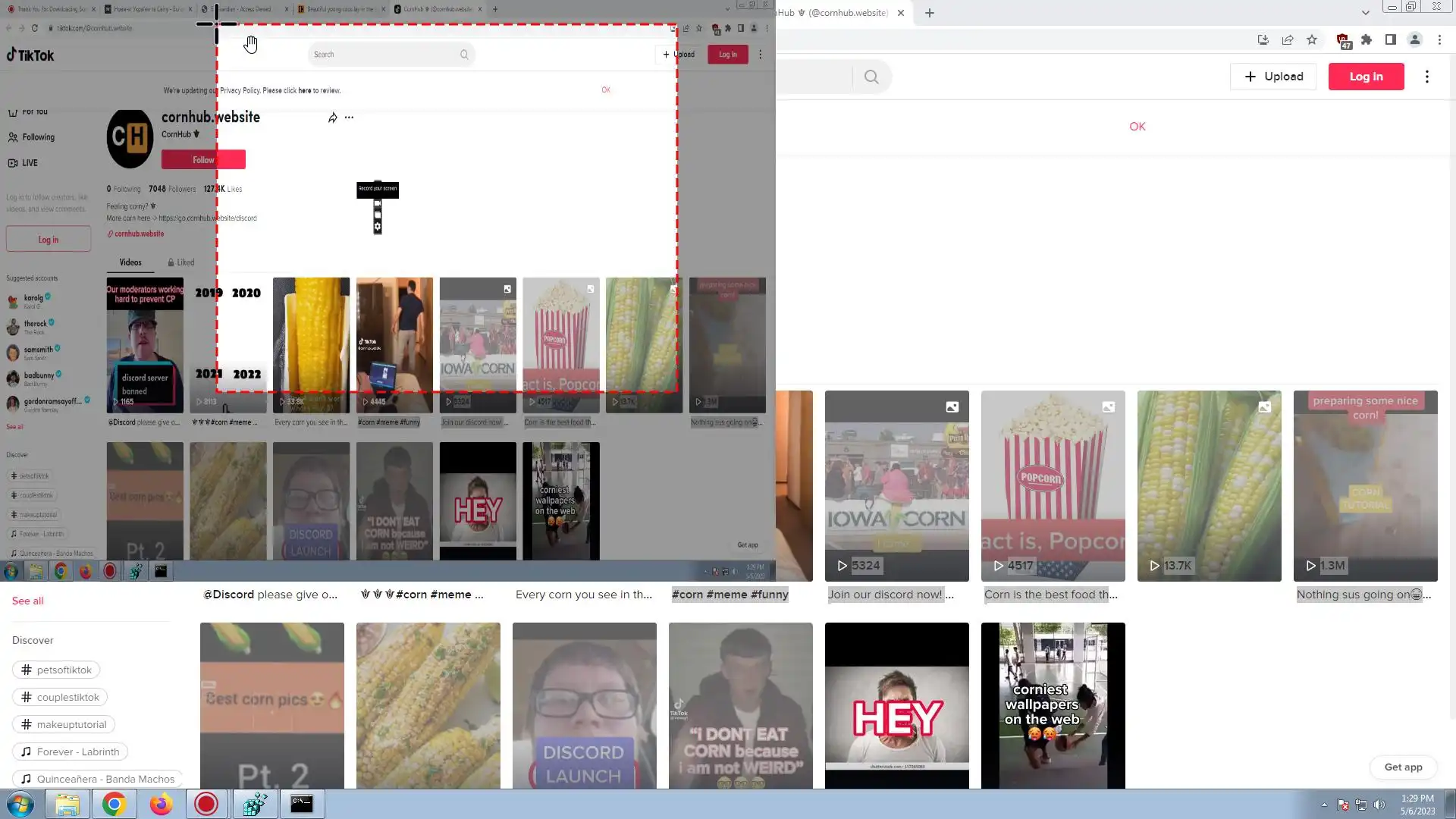The height and width of the screenshot is (819, 1456).
Task: Click the Chrome profile avatar icon
Action: pos(1415,39)
